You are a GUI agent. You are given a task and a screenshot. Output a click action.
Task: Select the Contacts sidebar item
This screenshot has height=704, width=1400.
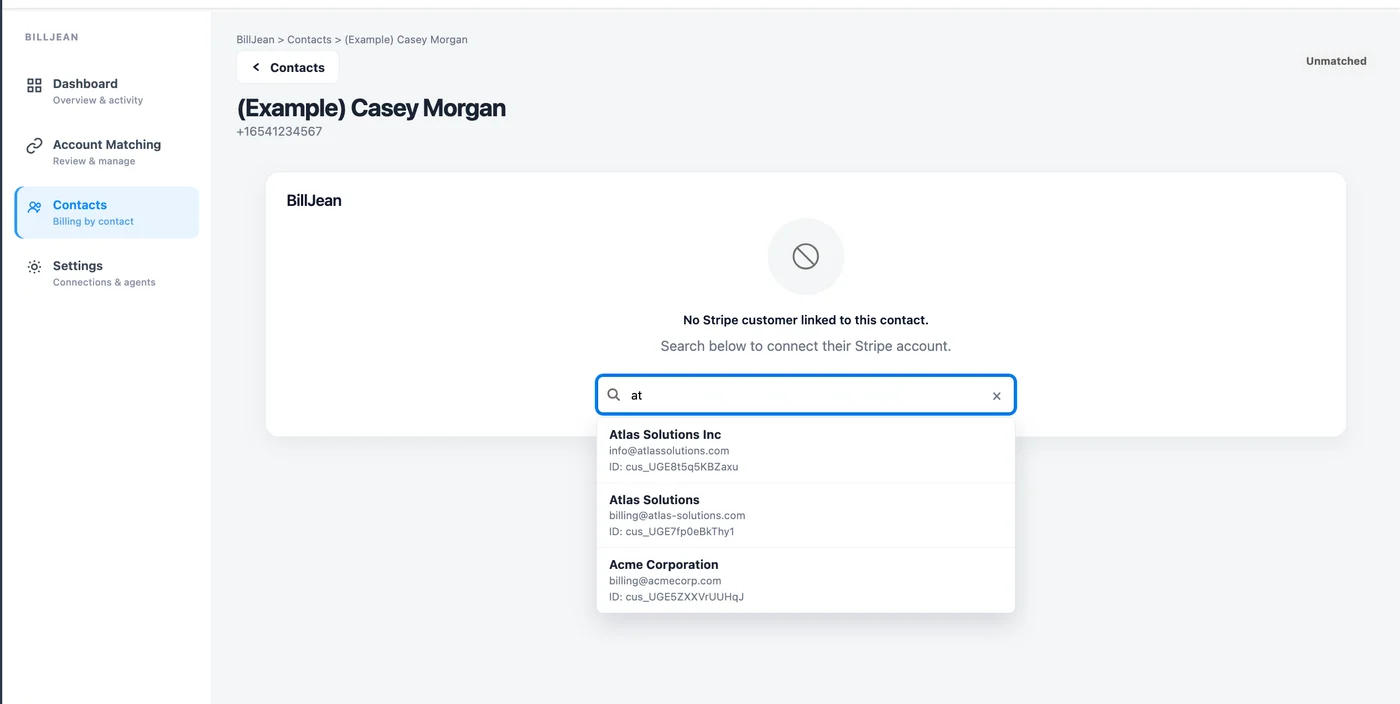pyautogui.click(x=107, y=212)
